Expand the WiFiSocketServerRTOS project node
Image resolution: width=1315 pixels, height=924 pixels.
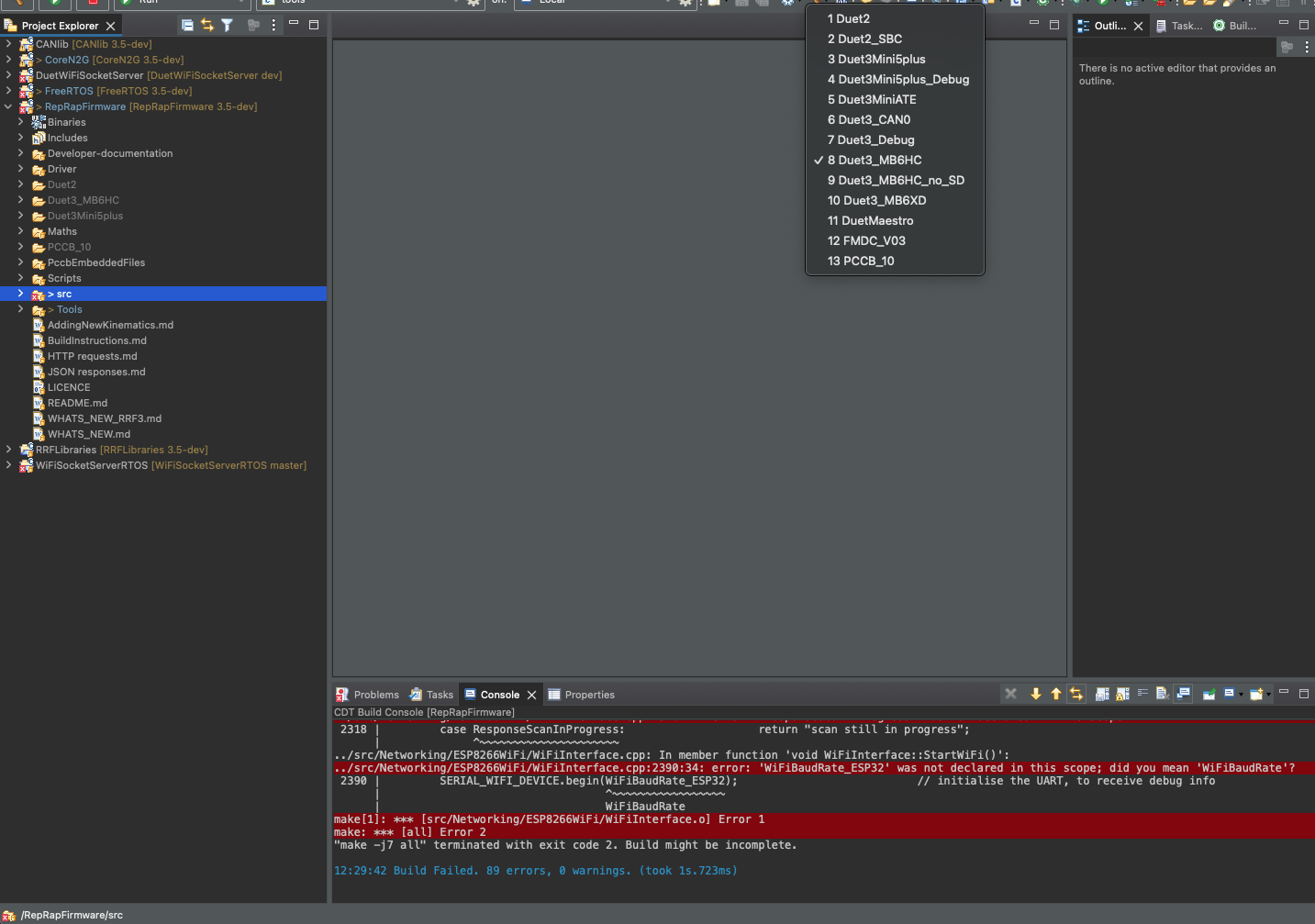(8, 464)
